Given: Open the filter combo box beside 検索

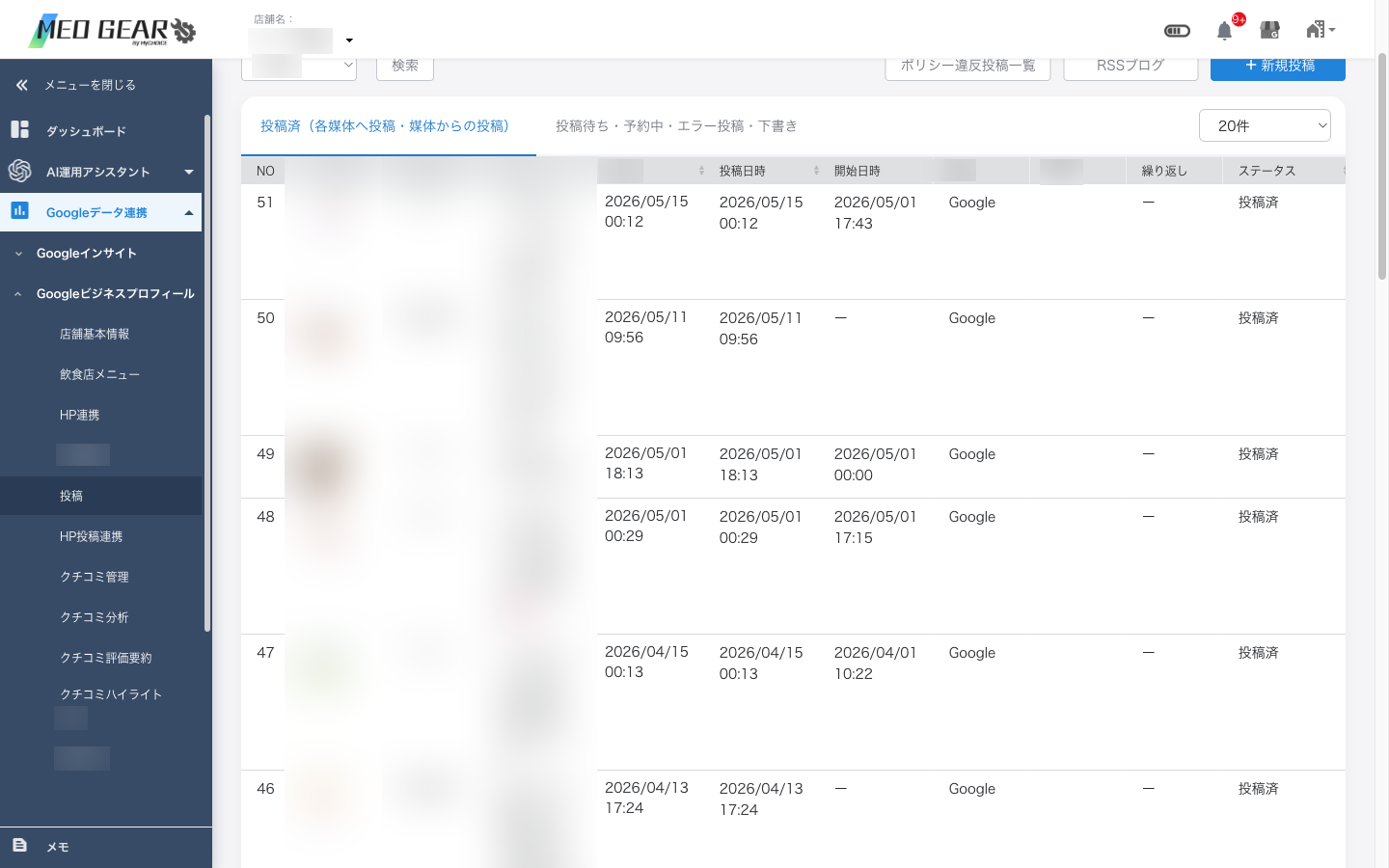Looking at the screenshot, I should [x=299, y=66].
